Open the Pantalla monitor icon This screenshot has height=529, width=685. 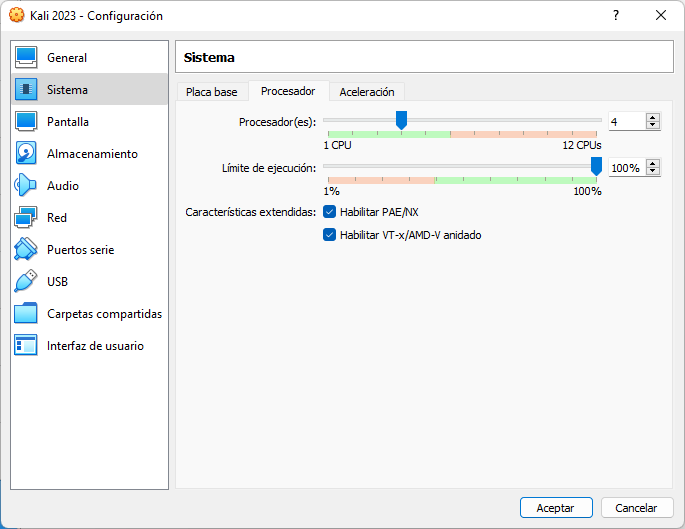26,121
